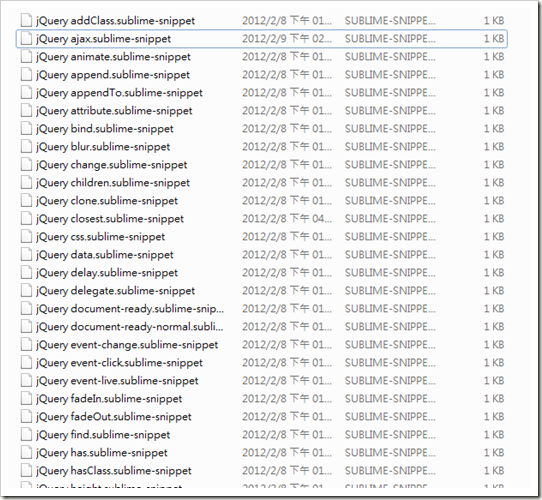Viewport: 542px width, 500px height.
Task: Click the file name jQuery find.sublime-snippet
Action: (x=103, y=434)
